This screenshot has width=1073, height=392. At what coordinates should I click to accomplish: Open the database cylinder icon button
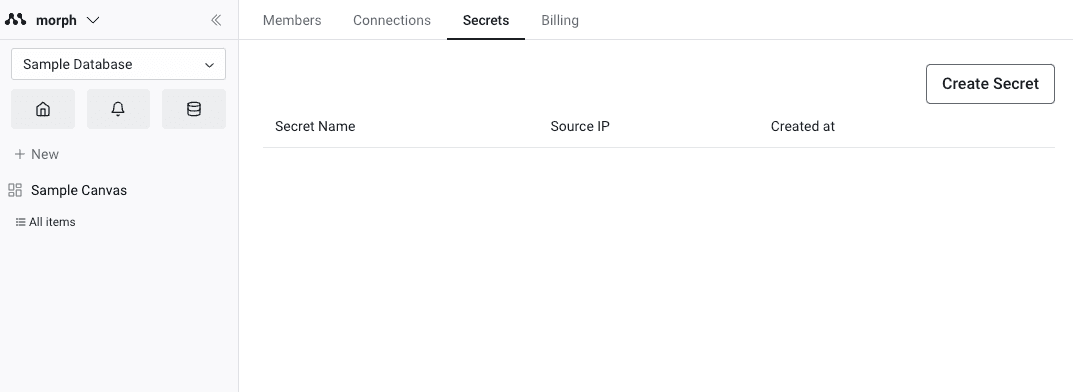[x=194, y=109]
